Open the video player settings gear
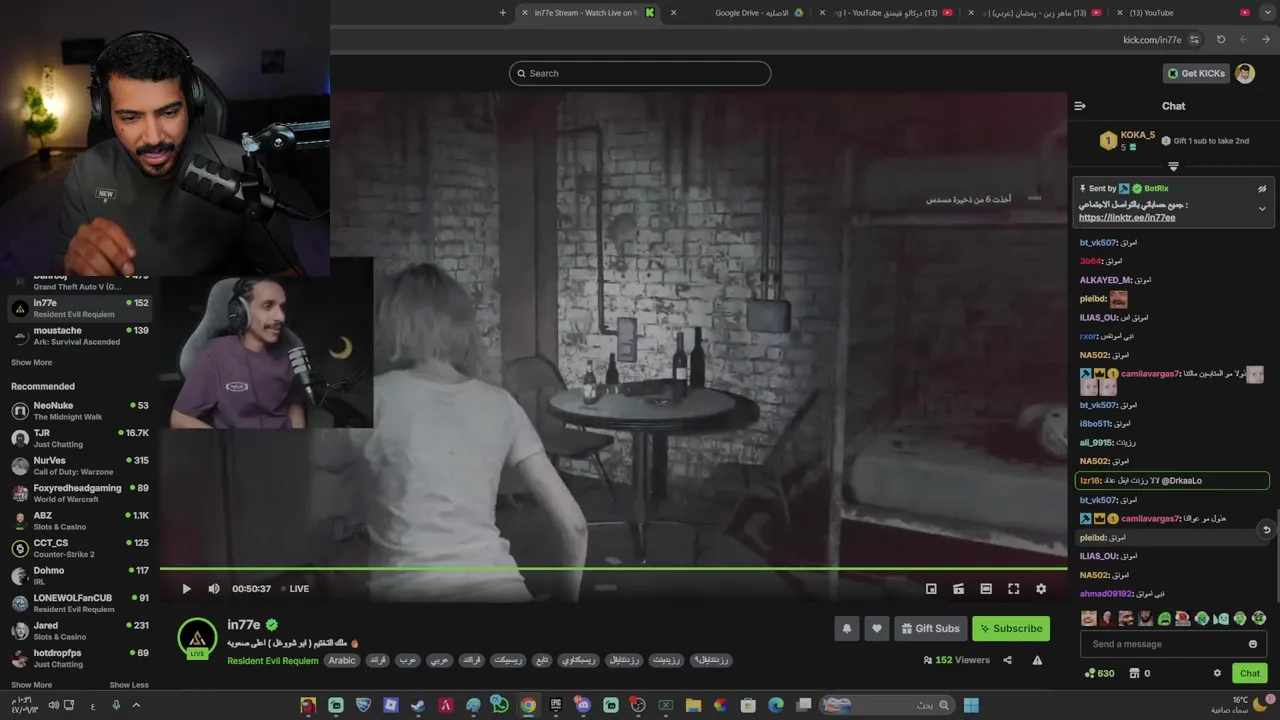The image size is (1280, 720). click(x=1041, y=589)
